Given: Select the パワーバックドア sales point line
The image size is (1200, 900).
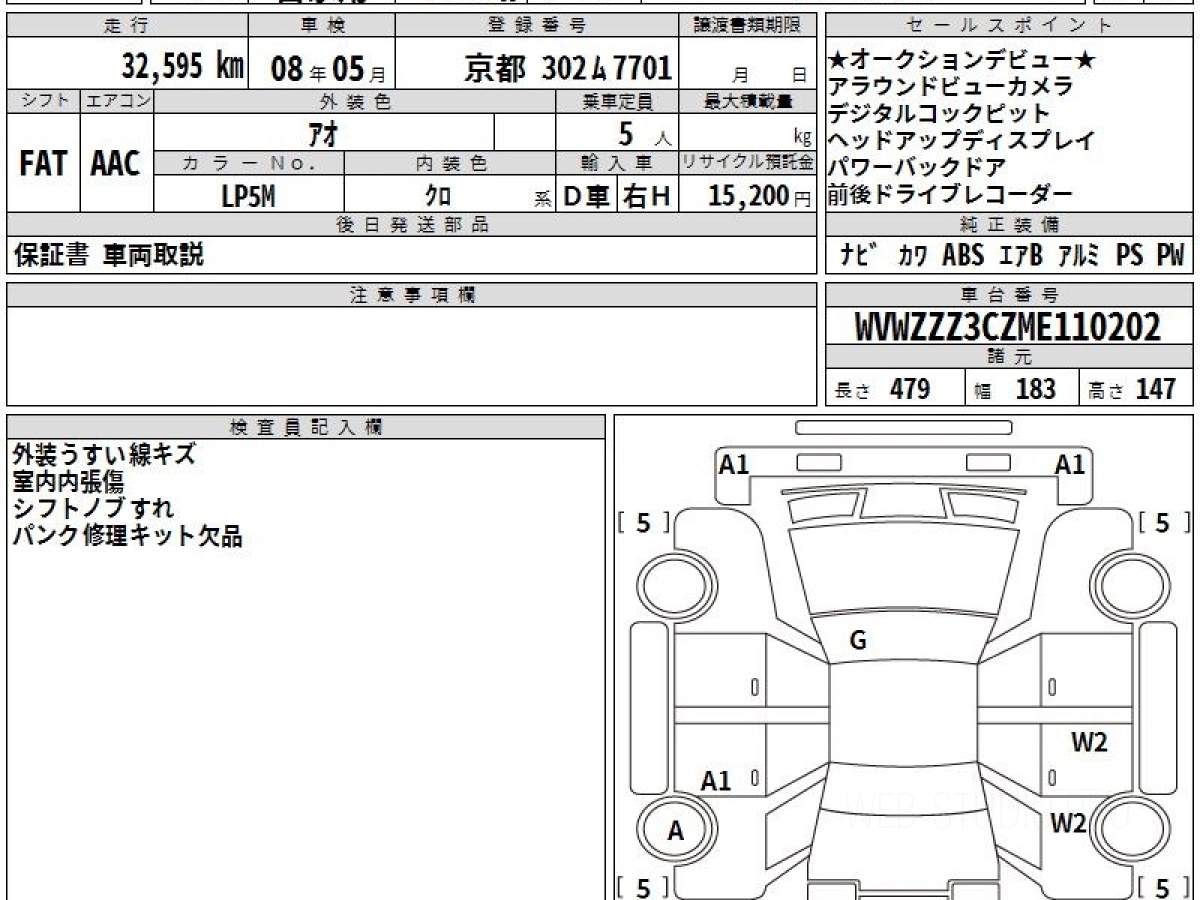Looking at the screenshot, I should [x=916, y=167].
